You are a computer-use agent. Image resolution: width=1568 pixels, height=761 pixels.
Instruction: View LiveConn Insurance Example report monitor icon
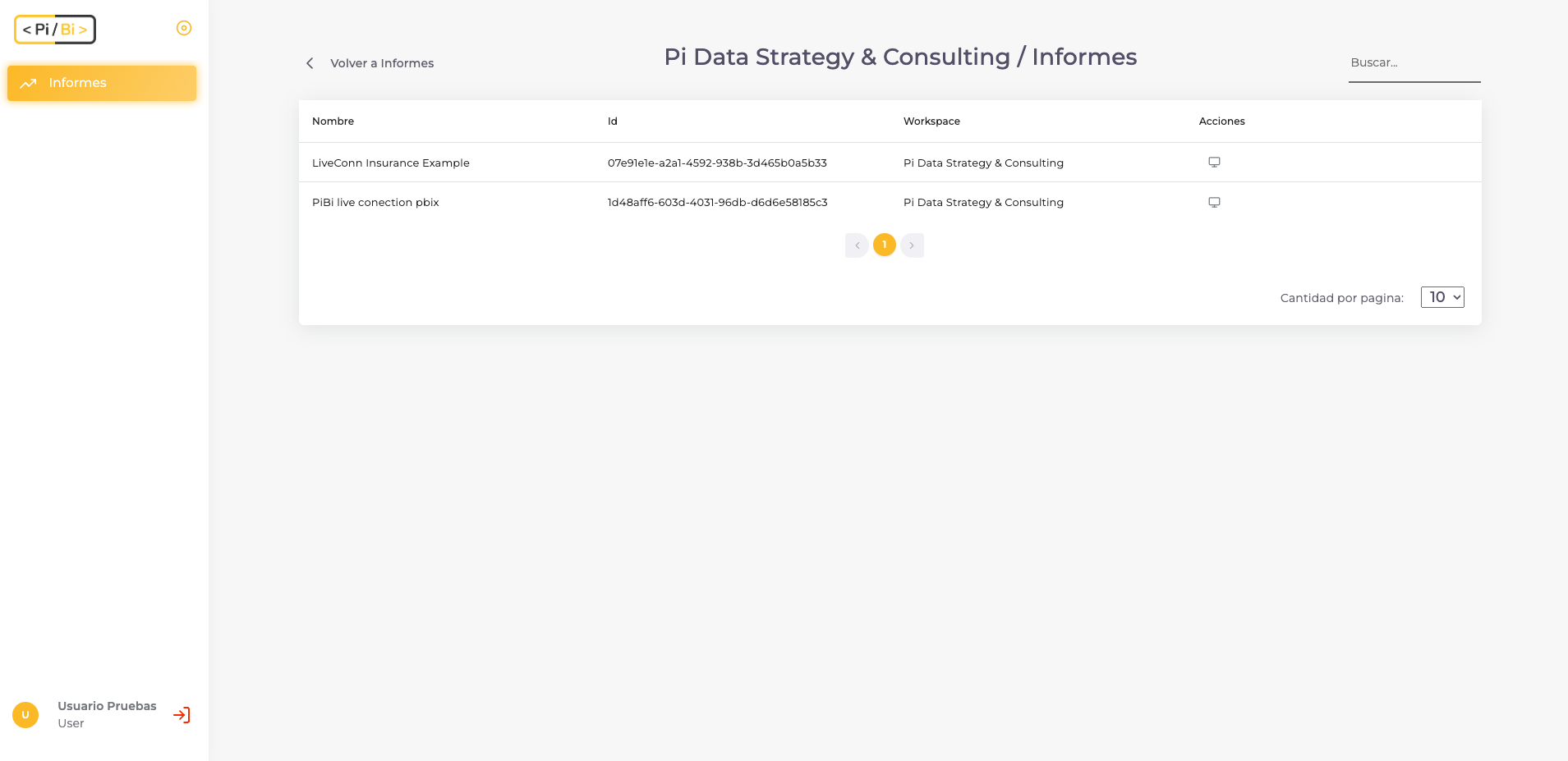[1214, 163]
